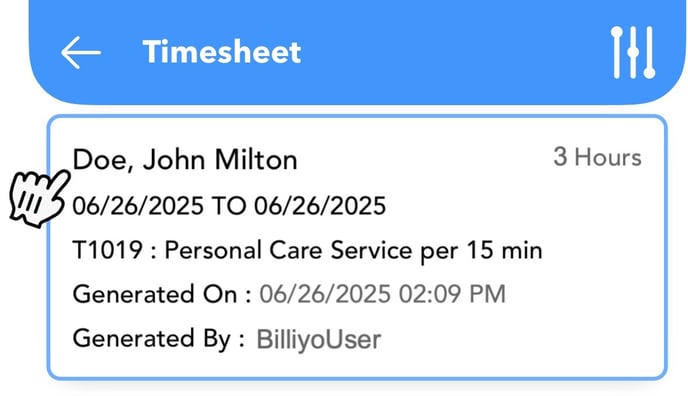
Task: Select the start date 06/26/2025 before TO
Action: (138, 206)
